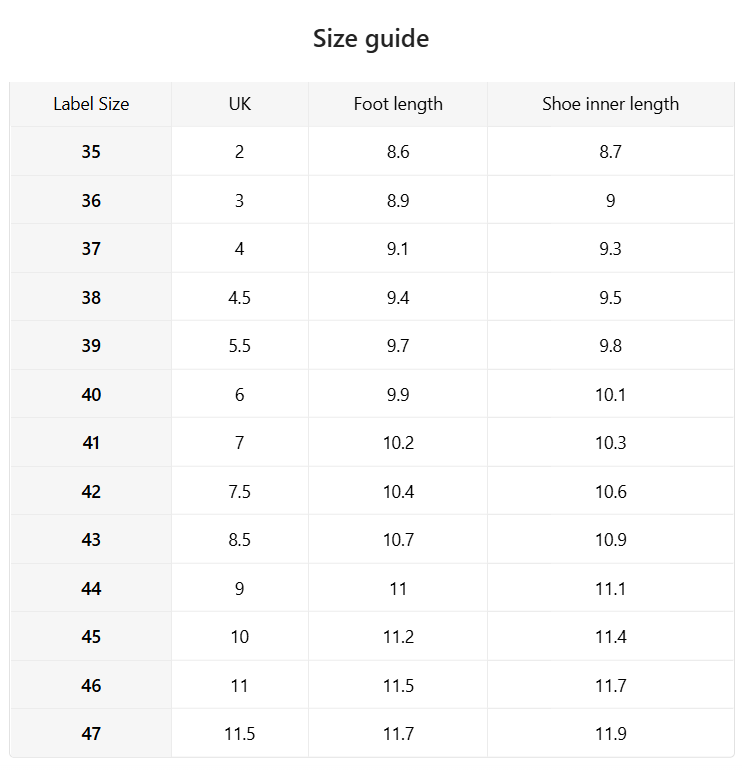The height and width of the screenshot is (771, 742).
Task: Click the Label Size column header
Action: point(91,104)
